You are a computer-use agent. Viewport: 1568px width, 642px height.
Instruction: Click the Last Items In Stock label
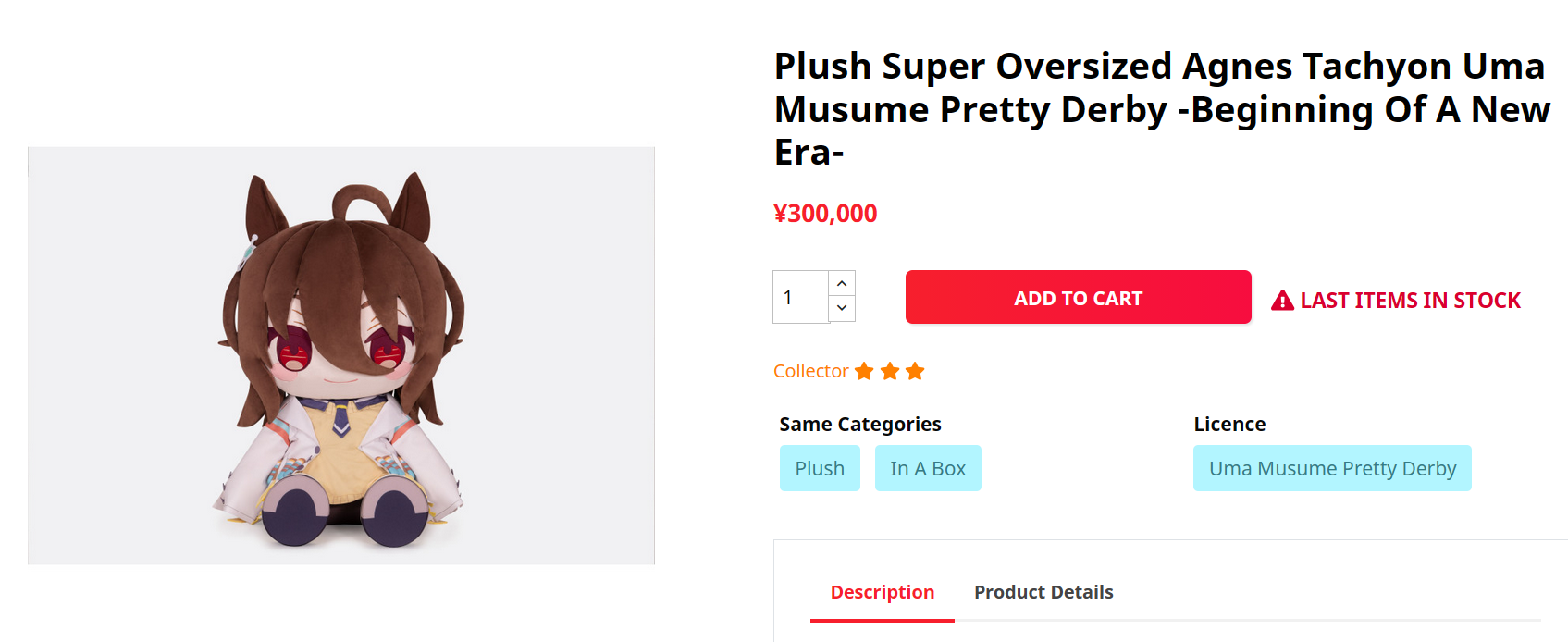[x=1410, y=301]
